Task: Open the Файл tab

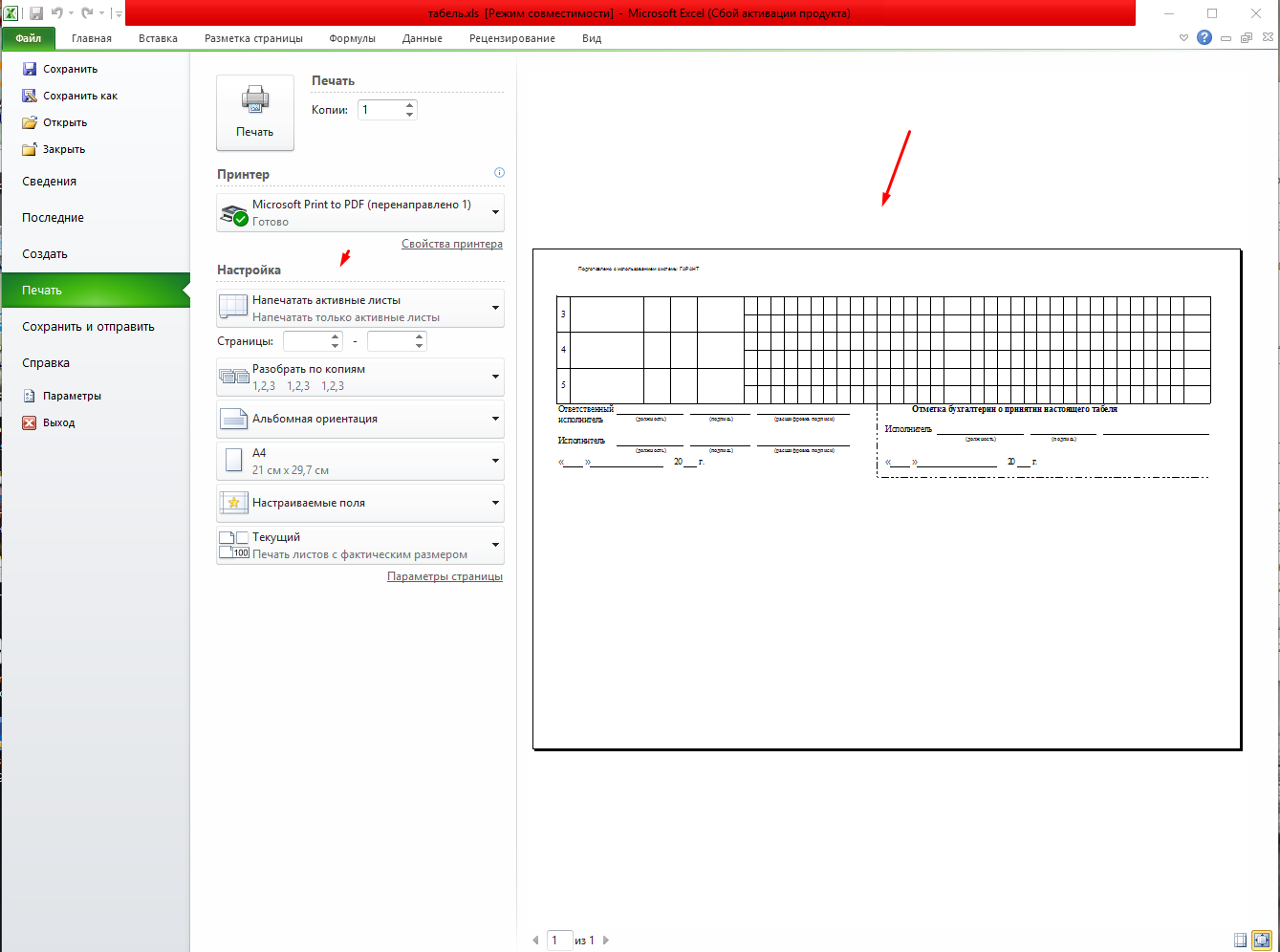Action: click(x=29, y=38)
